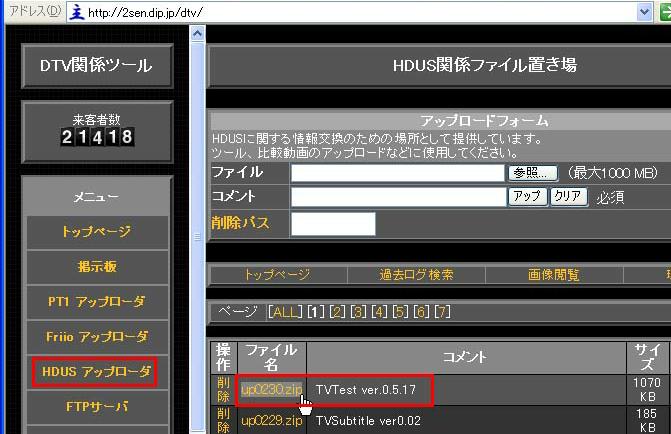Click the ファイル path input field
Viewport: 671px width, 434px height.
(x=398, y=173)
